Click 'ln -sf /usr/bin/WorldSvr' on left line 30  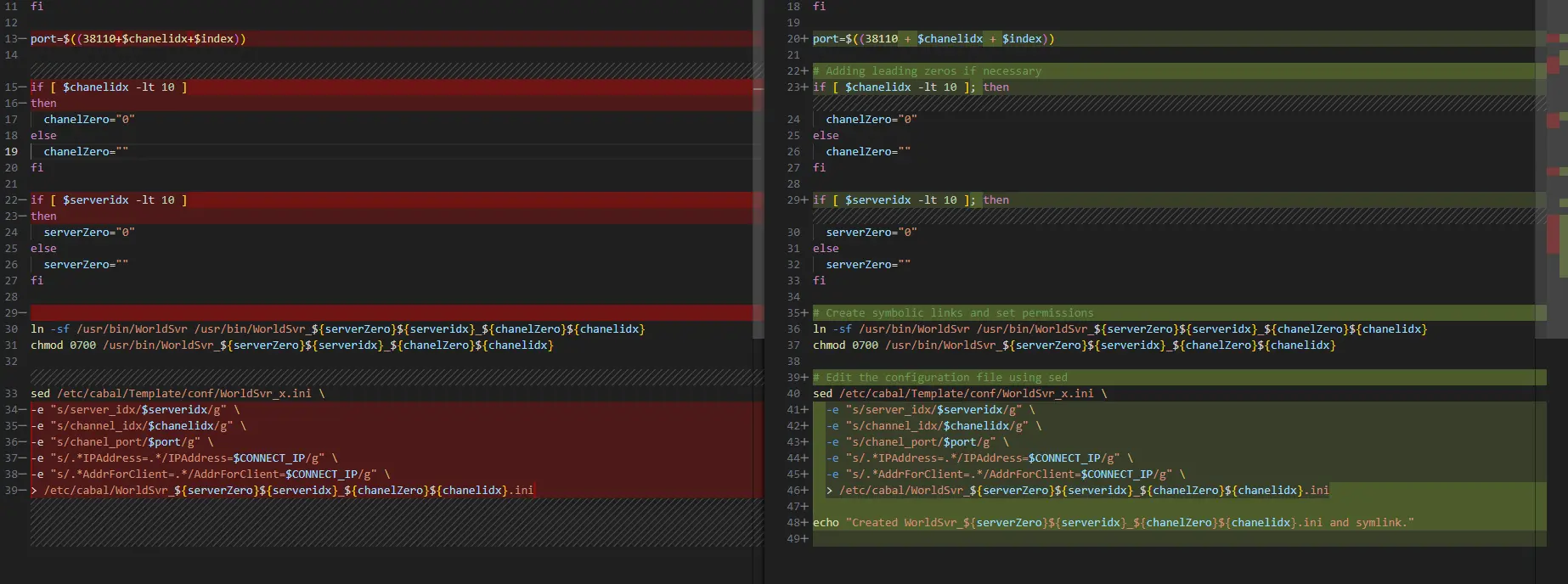tap(109, 328)
